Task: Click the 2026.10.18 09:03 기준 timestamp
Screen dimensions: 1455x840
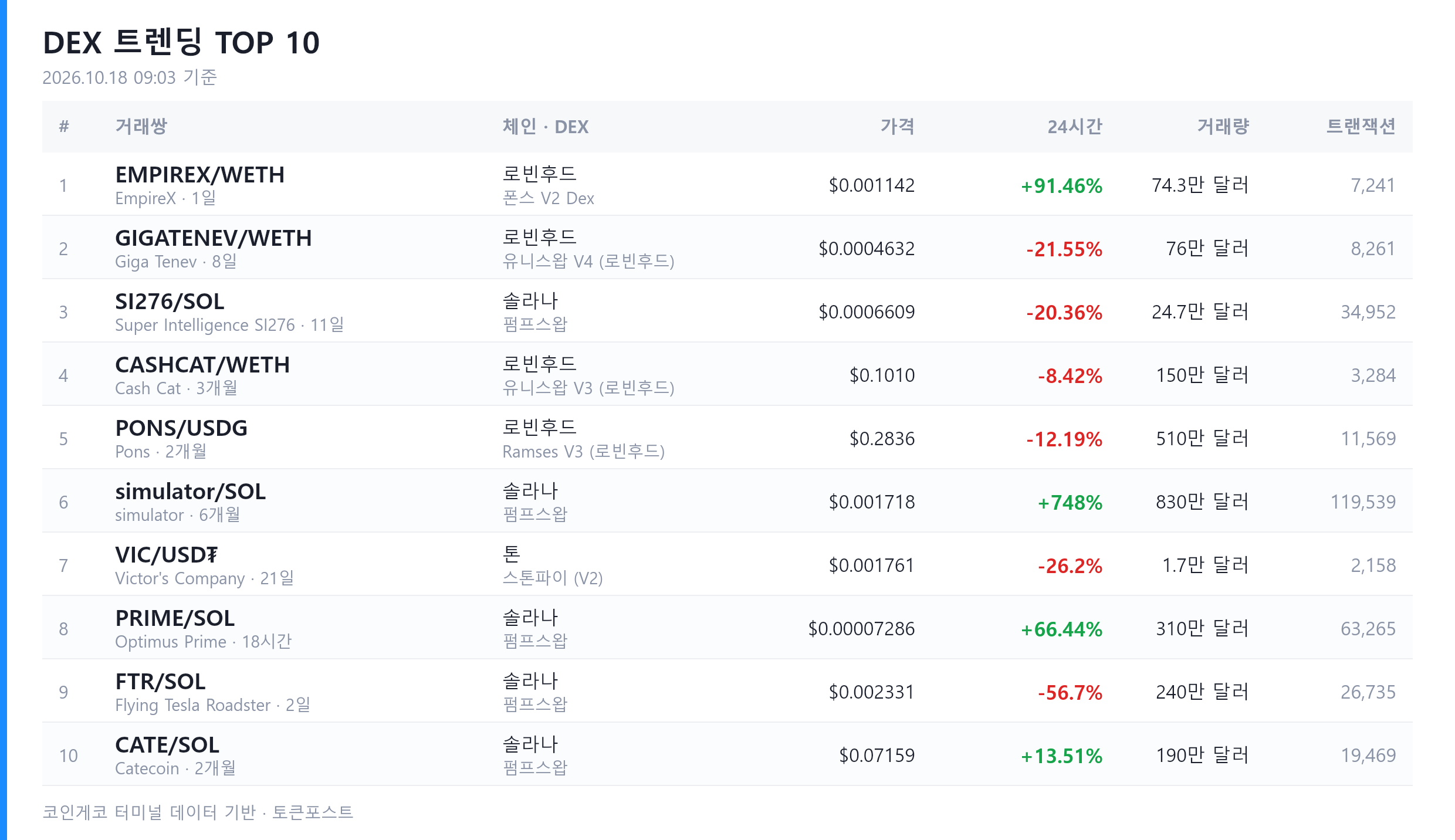Action: pyautogui.click(x=130, y=77)
